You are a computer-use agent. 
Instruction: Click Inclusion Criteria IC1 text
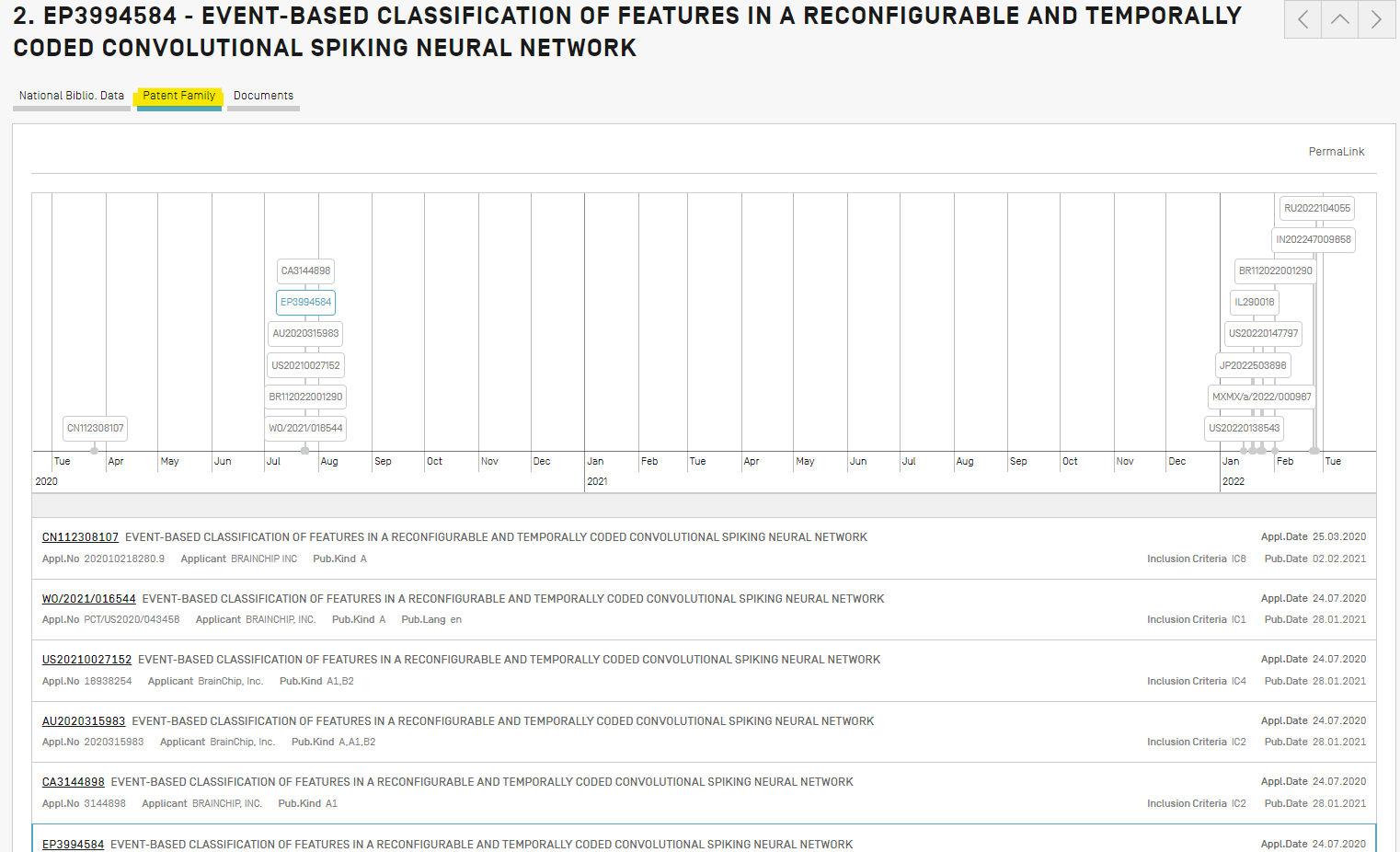tap(1197, 620)
